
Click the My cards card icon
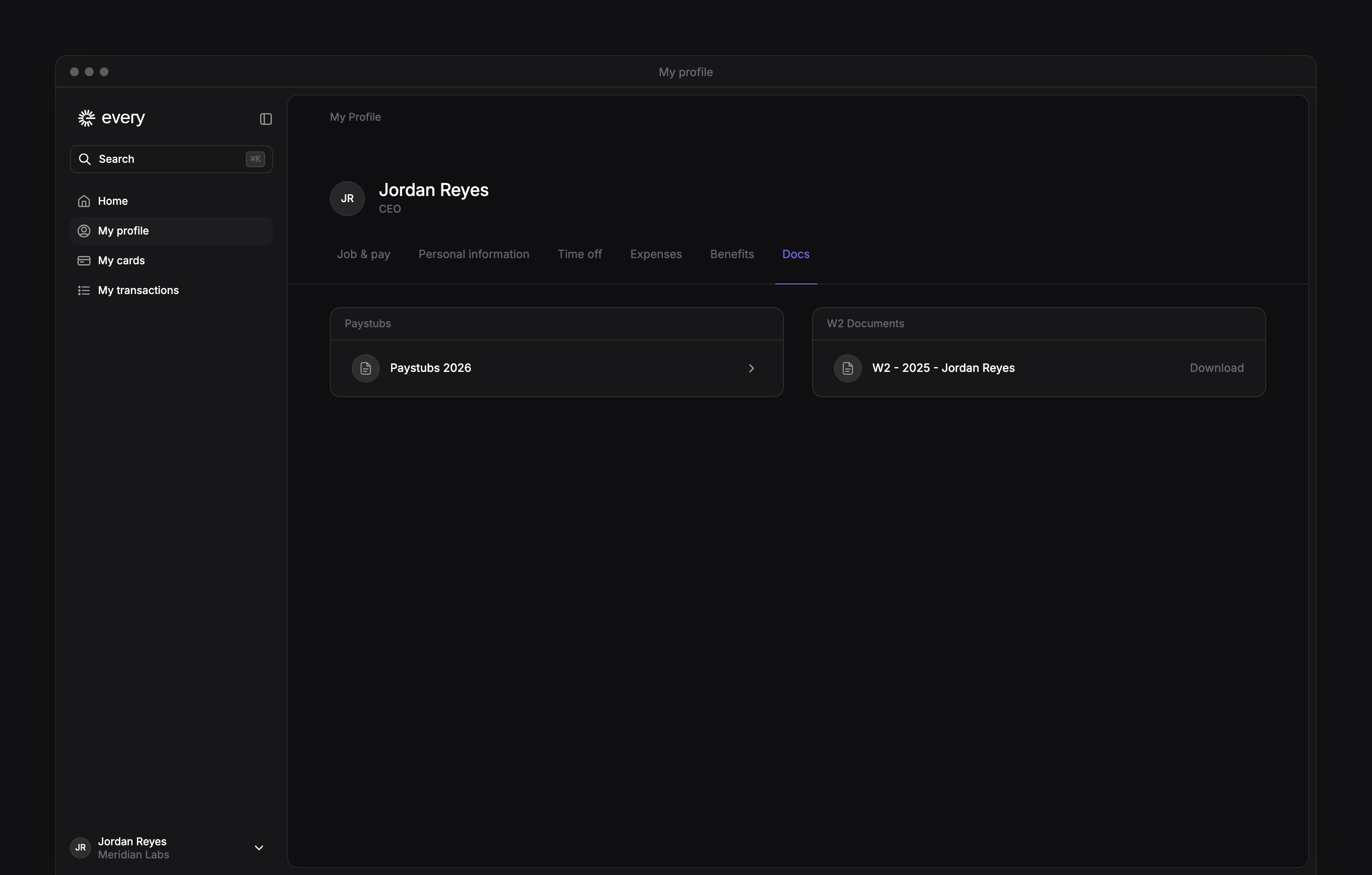84,260
